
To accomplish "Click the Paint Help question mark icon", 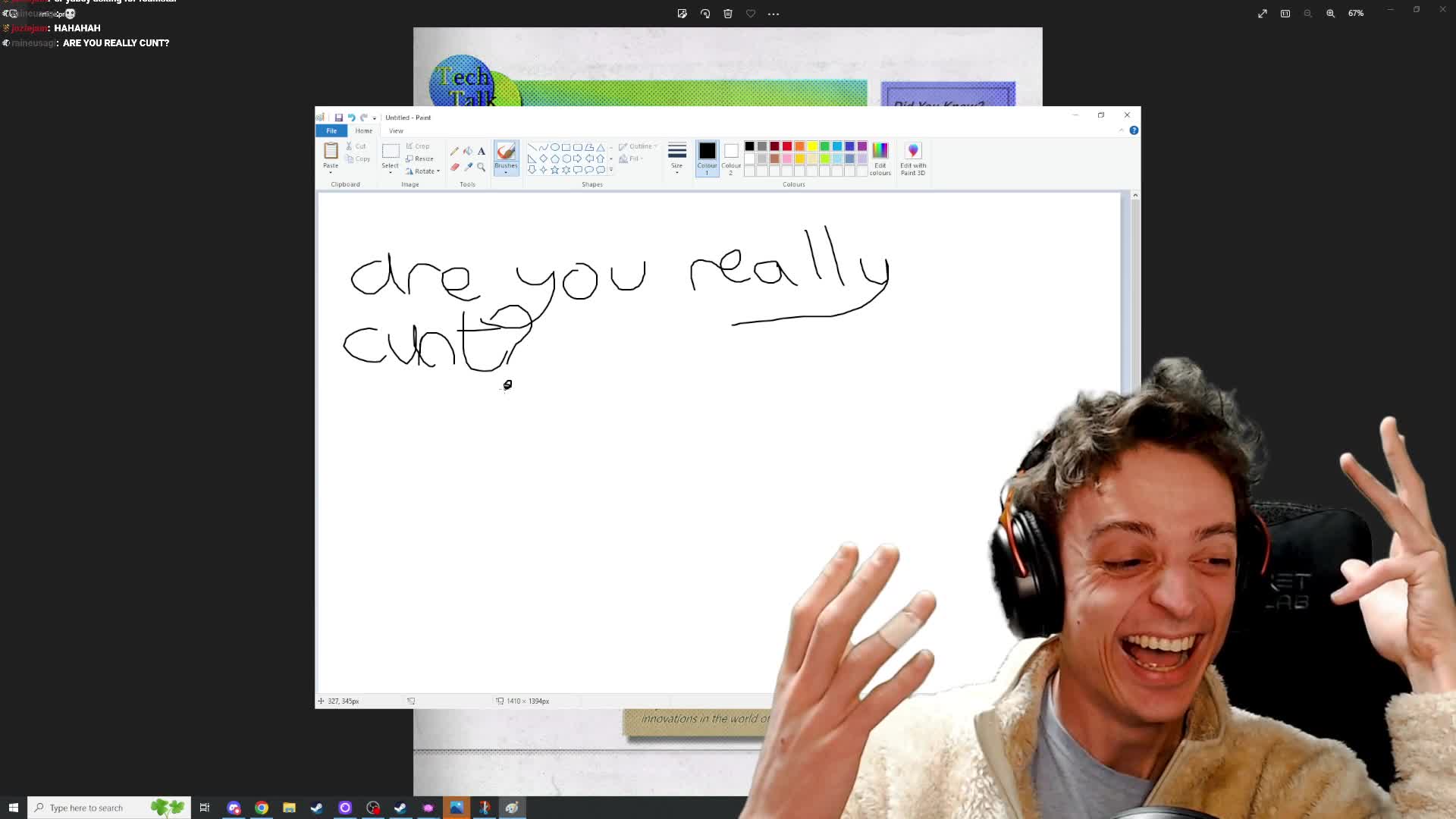I will (x=1134, y=130).
